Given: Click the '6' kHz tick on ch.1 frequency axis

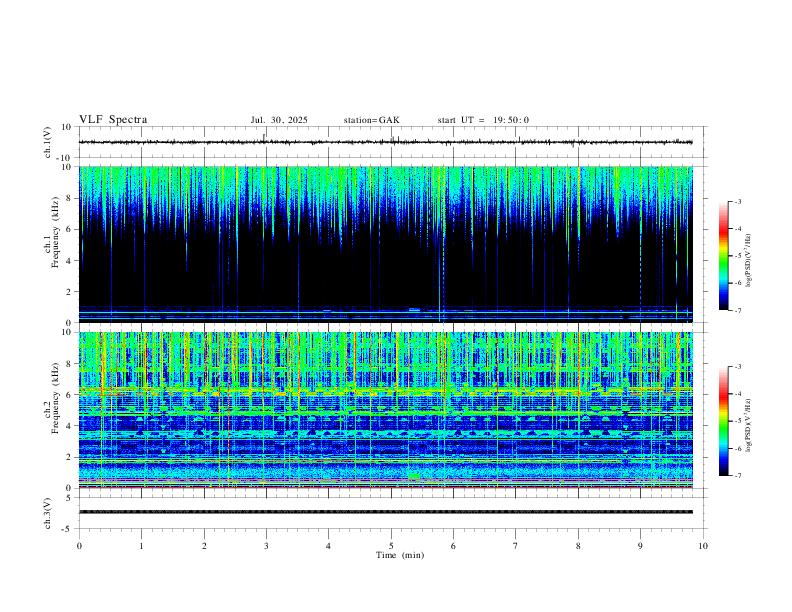Looking at the screenshot, I should (x=70, y=229).
